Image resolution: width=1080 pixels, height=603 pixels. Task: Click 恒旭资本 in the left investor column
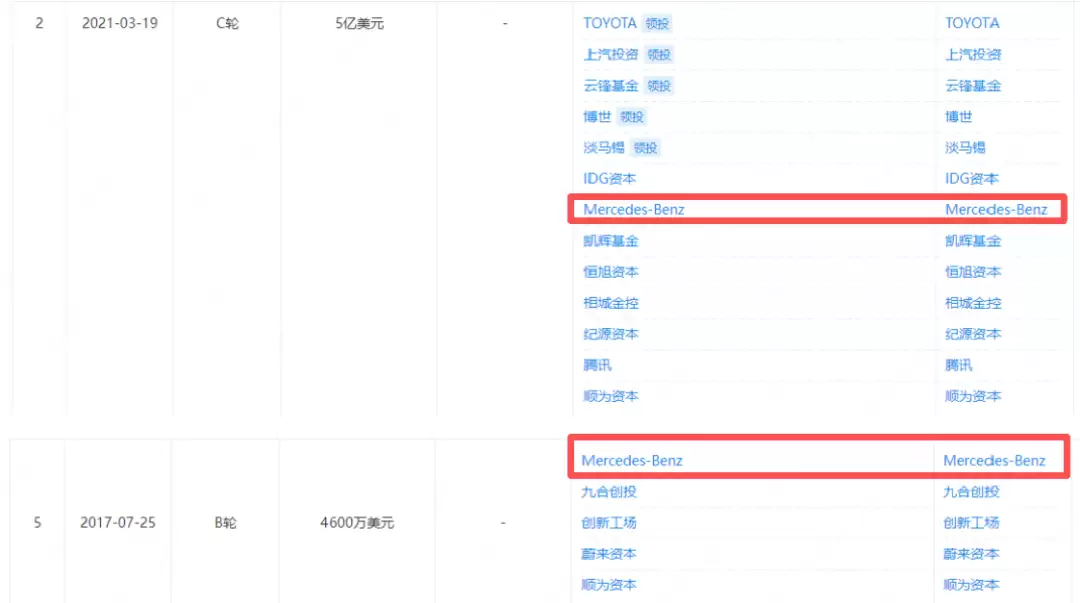(610, 272)
